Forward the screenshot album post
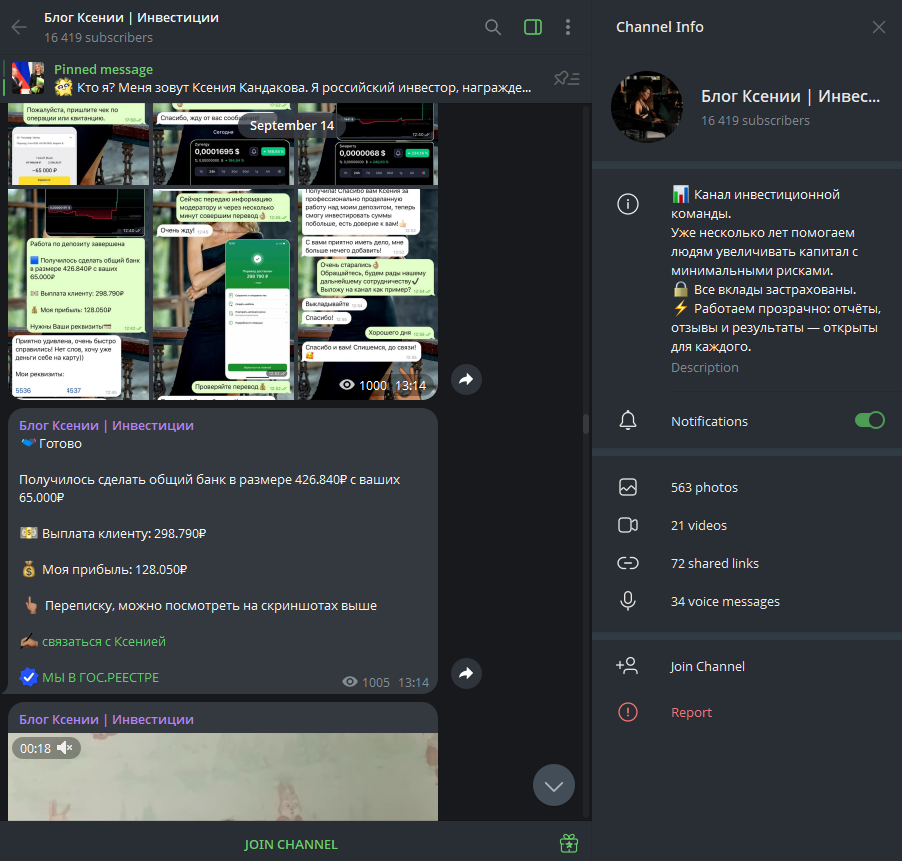The image size is (902, 861). click(x=465, y=379)
